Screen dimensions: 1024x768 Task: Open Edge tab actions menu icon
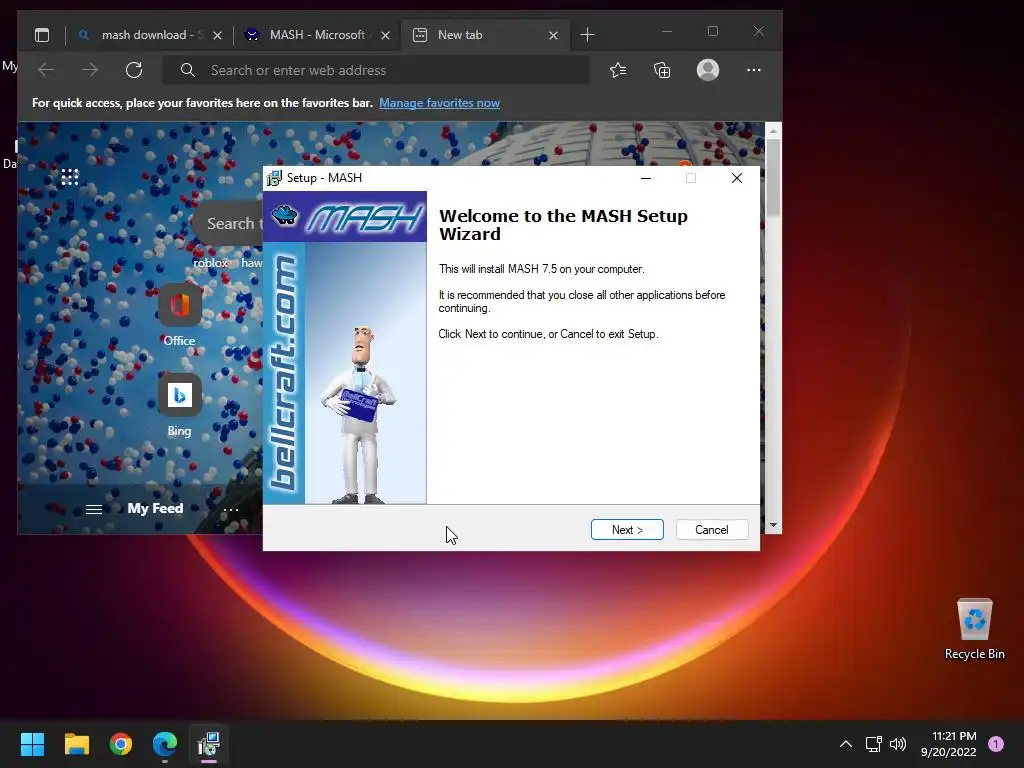click(x=42, y=35)
